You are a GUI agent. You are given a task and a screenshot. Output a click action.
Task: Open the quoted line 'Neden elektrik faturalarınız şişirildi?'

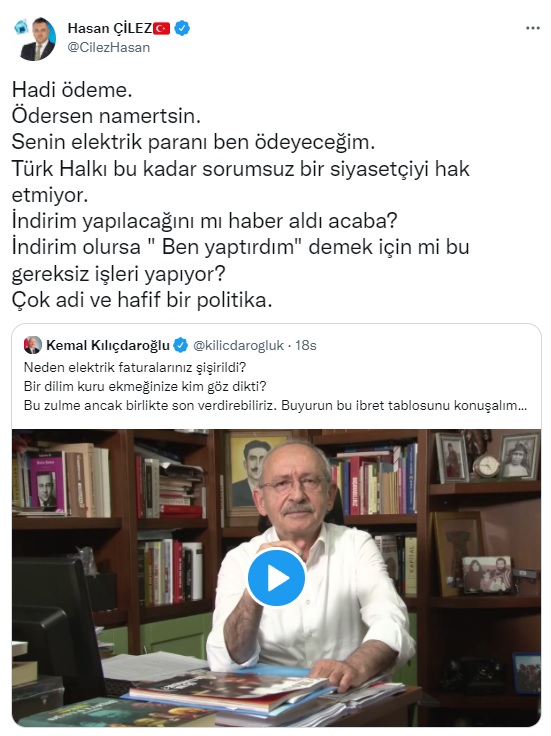(x=135, y=367)
